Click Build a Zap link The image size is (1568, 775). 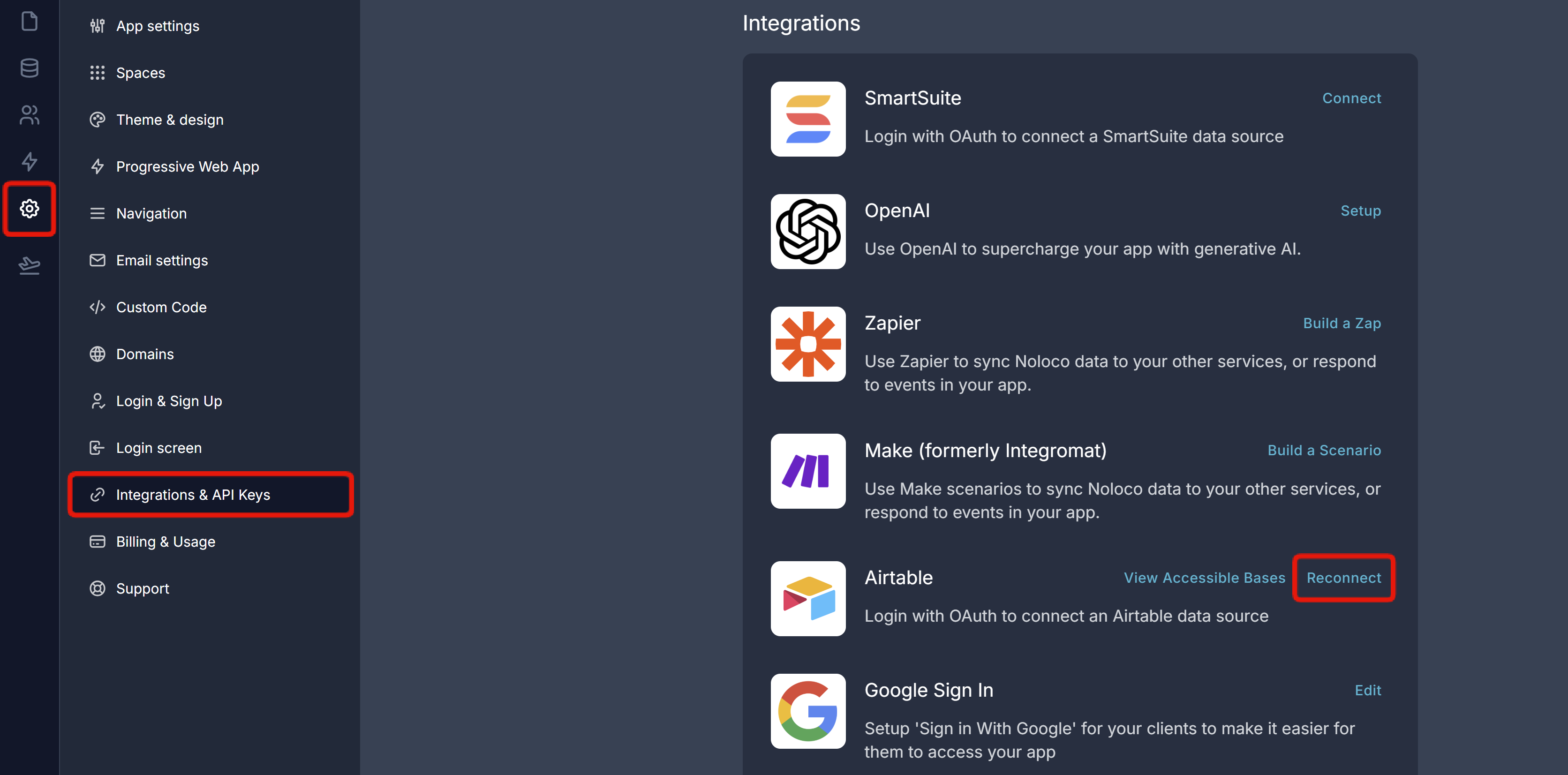click(x=1342, y=324)
